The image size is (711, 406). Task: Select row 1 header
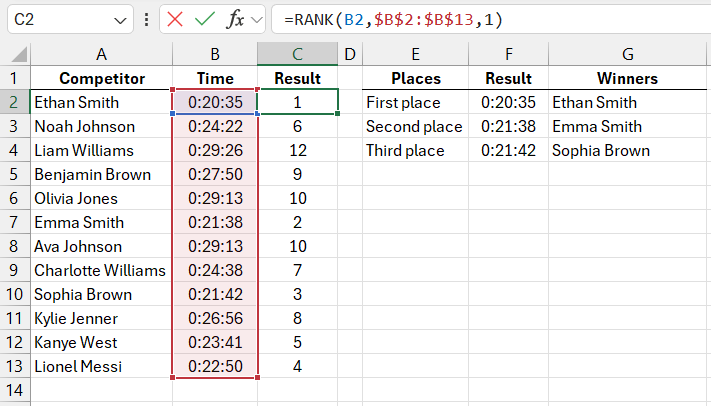15,78
